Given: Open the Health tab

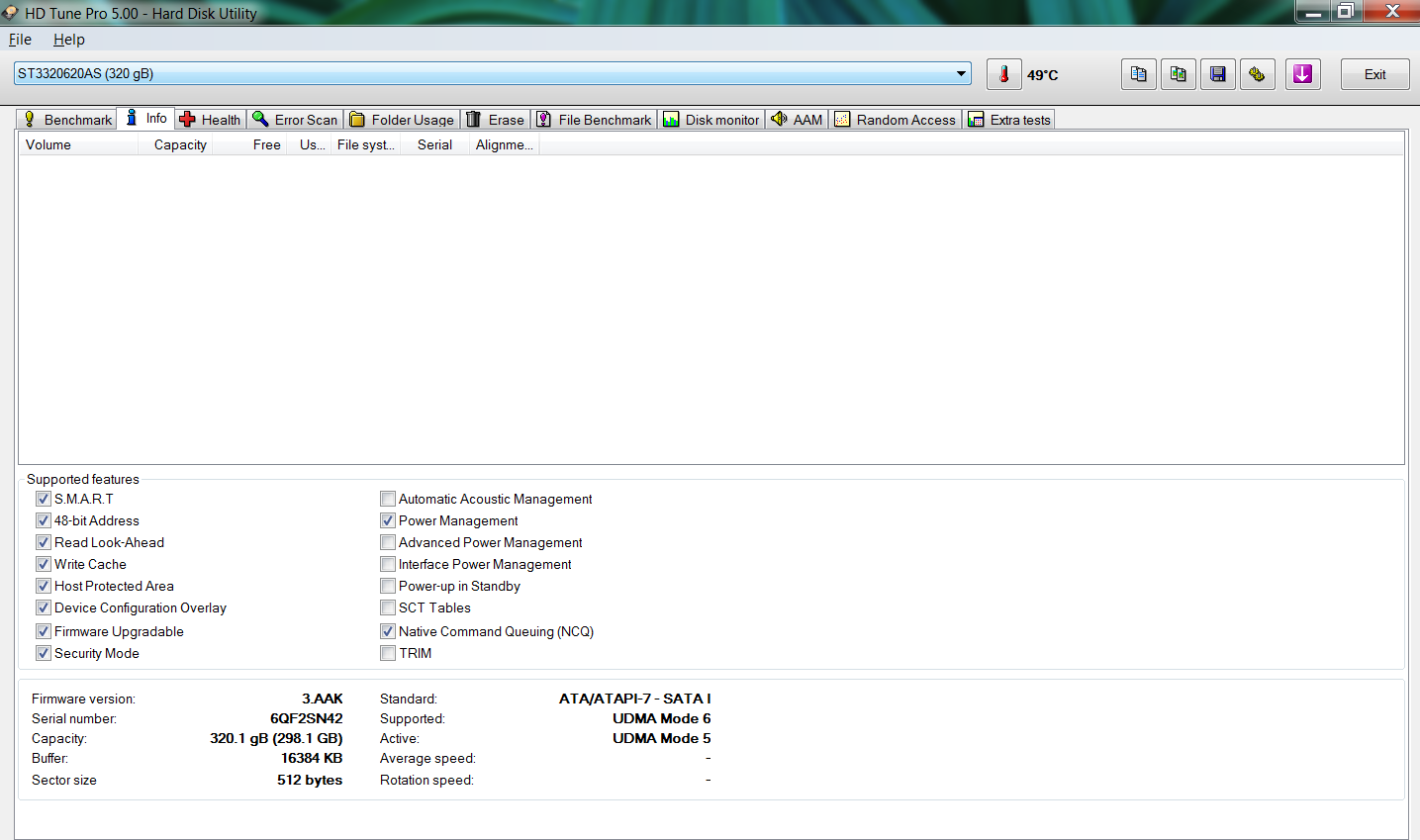Looking at the screenshot, I should click(x=210, y=119).
